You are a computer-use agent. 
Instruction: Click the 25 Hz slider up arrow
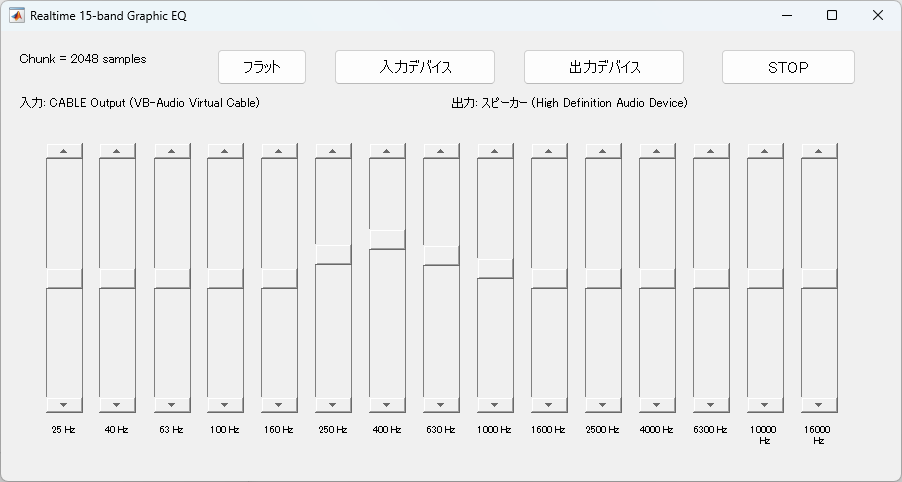click(x=64, y=151)
